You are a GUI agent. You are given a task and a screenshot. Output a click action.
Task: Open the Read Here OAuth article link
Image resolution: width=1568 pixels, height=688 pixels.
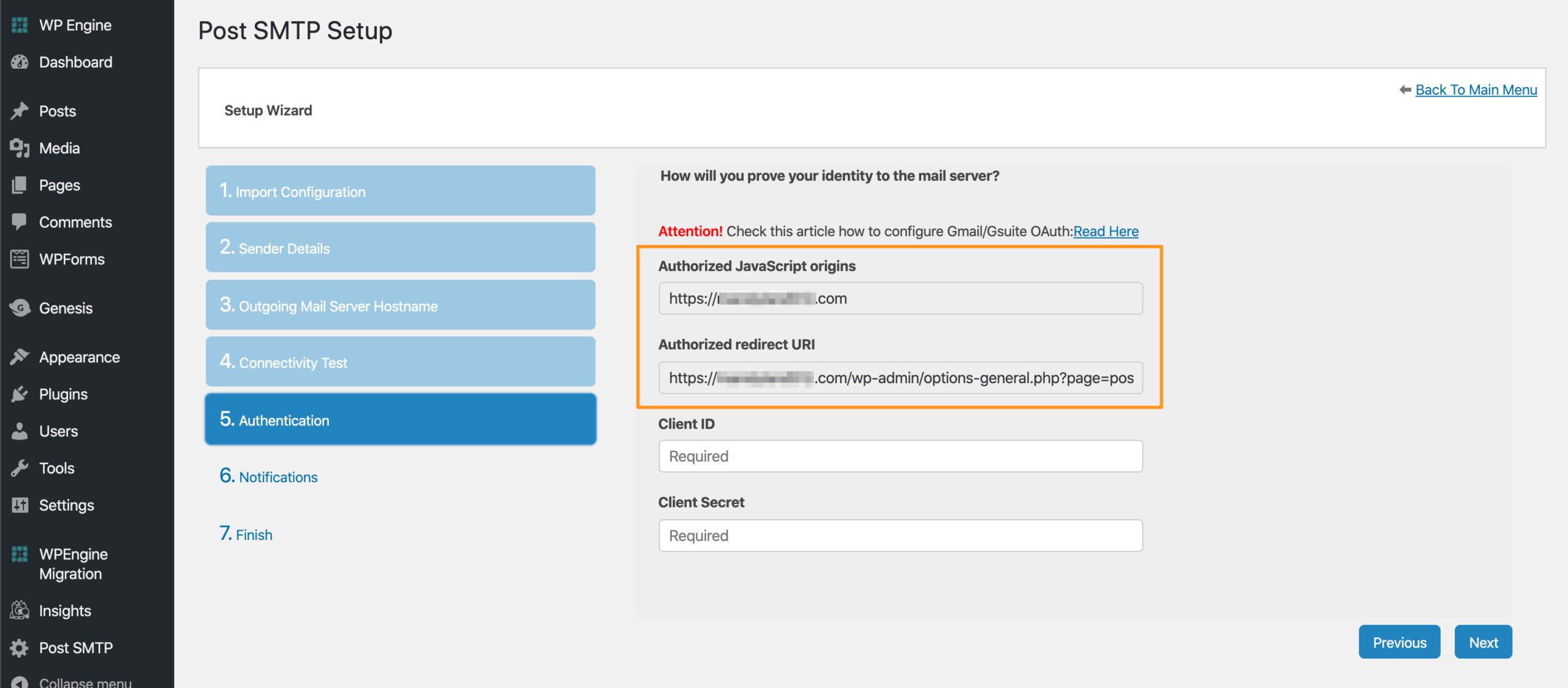1106,231
